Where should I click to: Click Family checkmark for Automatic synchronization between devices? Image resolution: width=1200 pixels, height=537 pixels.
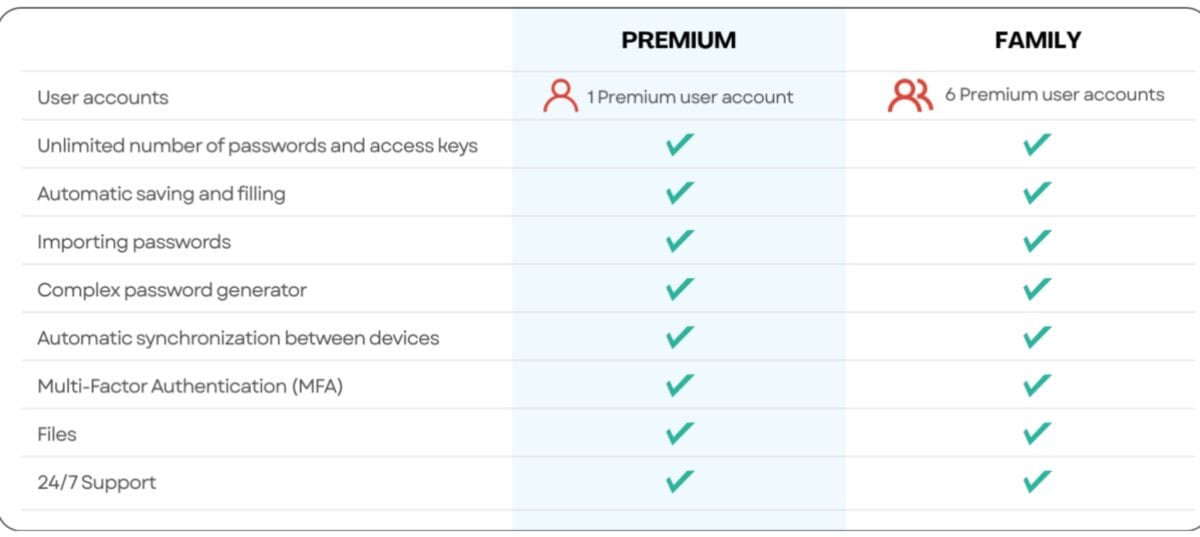pos(1037,337)
